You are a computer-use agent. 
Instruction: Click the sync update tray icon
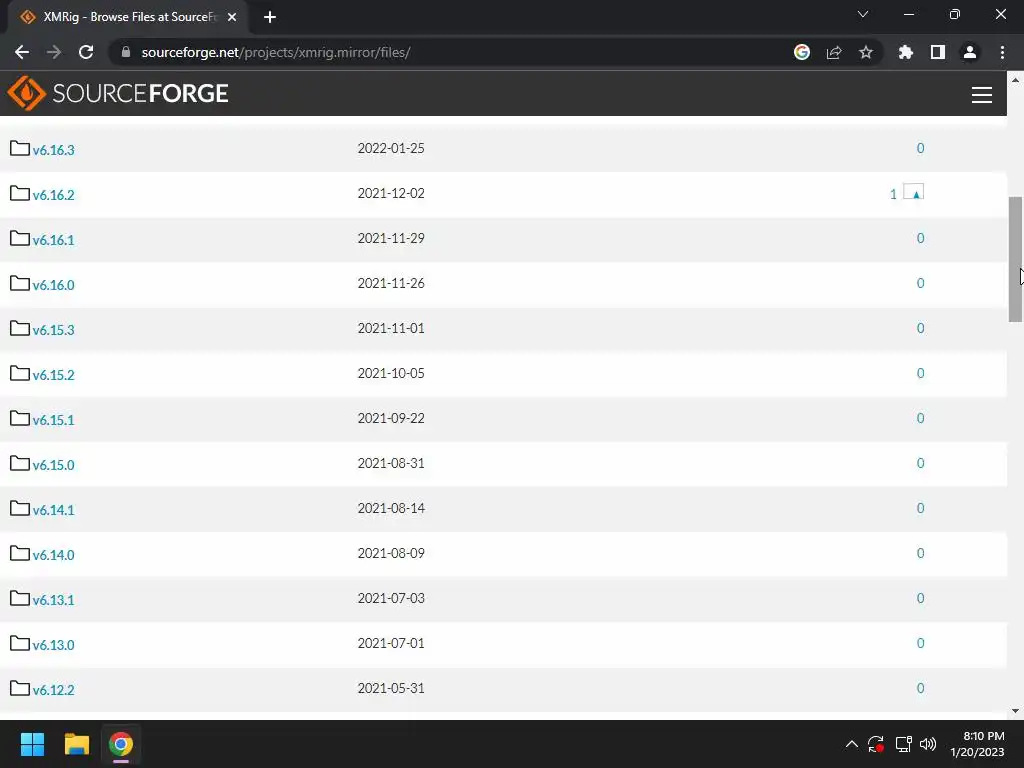(x=876, y=744)
